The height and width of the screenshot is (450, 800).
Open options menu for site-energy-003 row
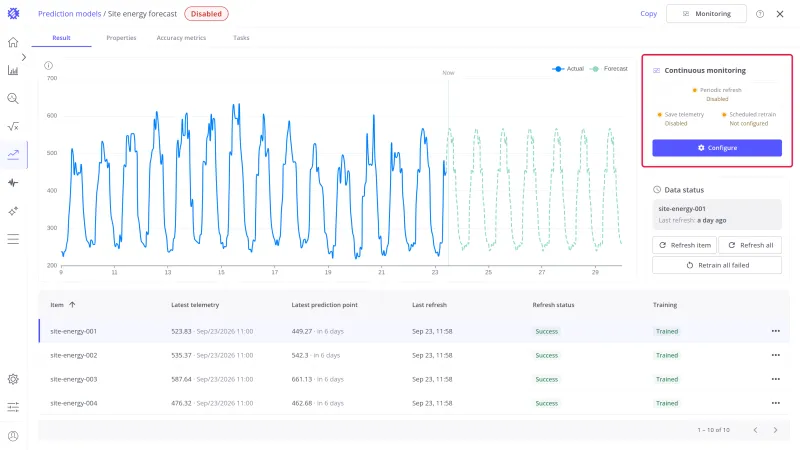coord(776,379)
